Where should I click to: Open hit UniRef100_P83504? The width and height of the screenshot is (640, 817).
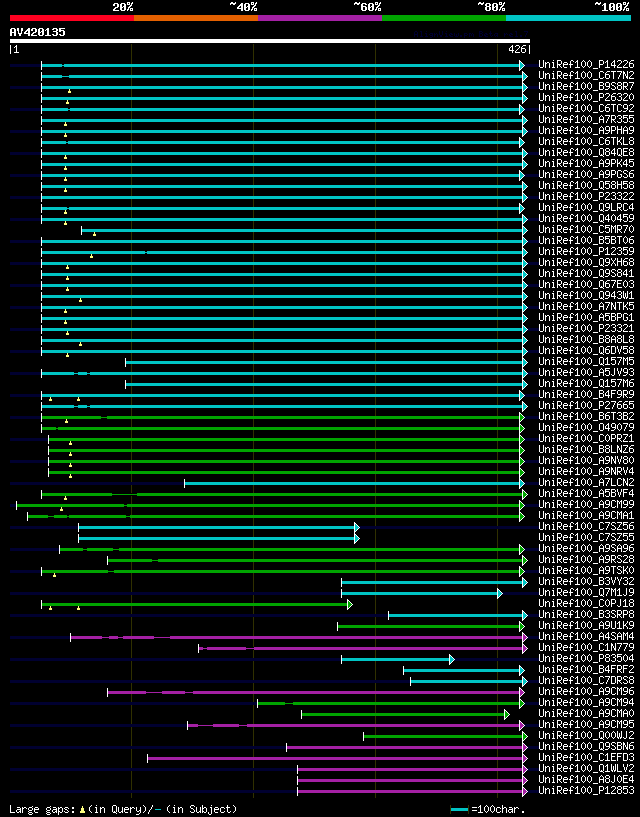(586, 659)
